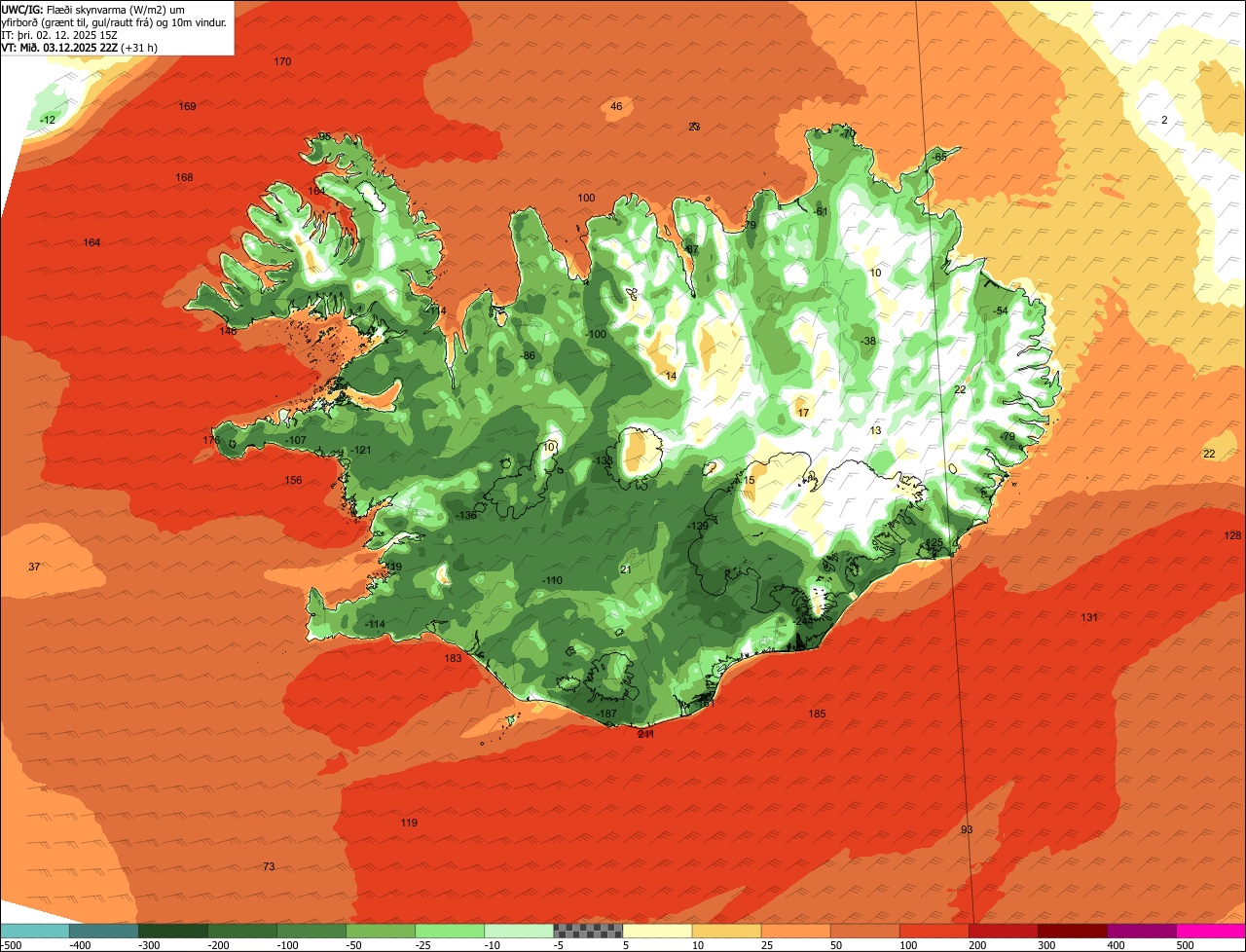Viewport: 1246px width, 952px height.
Task: Click the map value 183 off the southwest coast
Action: click(x=453, y=658)
